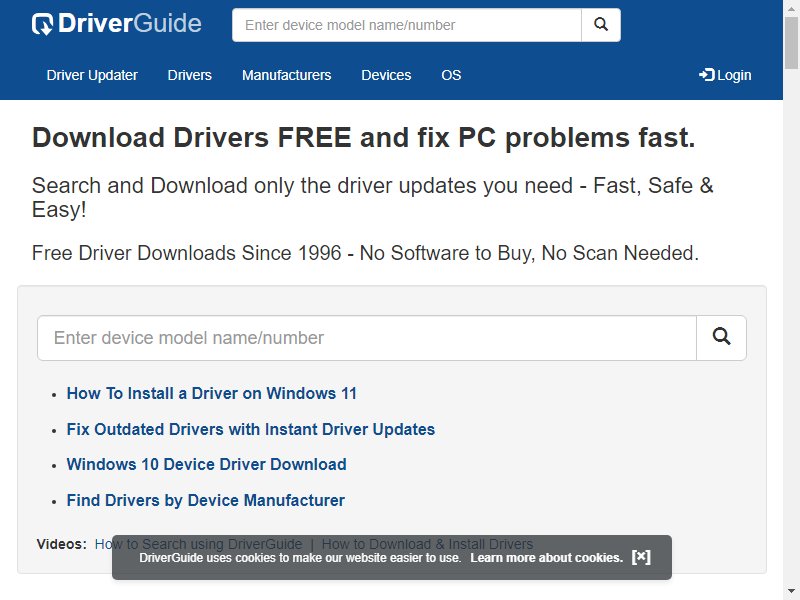This screenshot has height=600, width=800.
Task: Click the DriverGuide logo
Action: (x=117, y=24)
